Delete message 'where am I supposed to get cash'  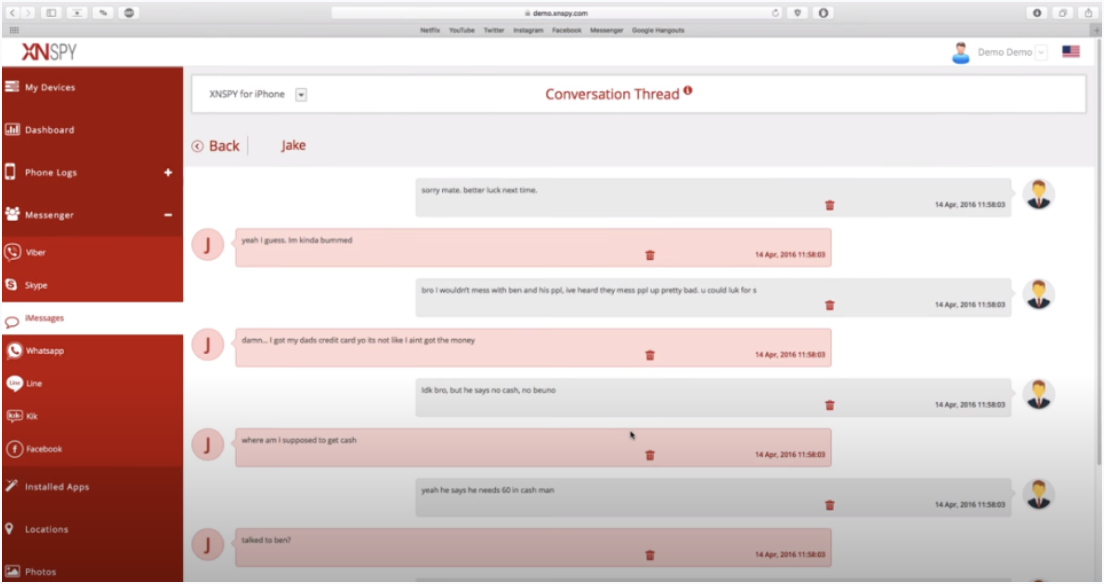pos(650,455)
